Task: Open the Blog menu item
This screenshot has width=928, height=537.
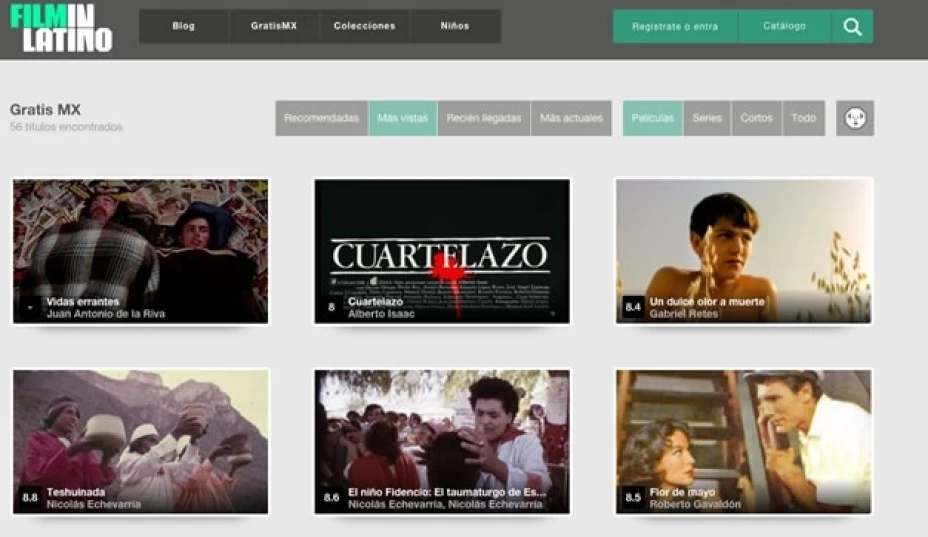Action: click(183, 26)
